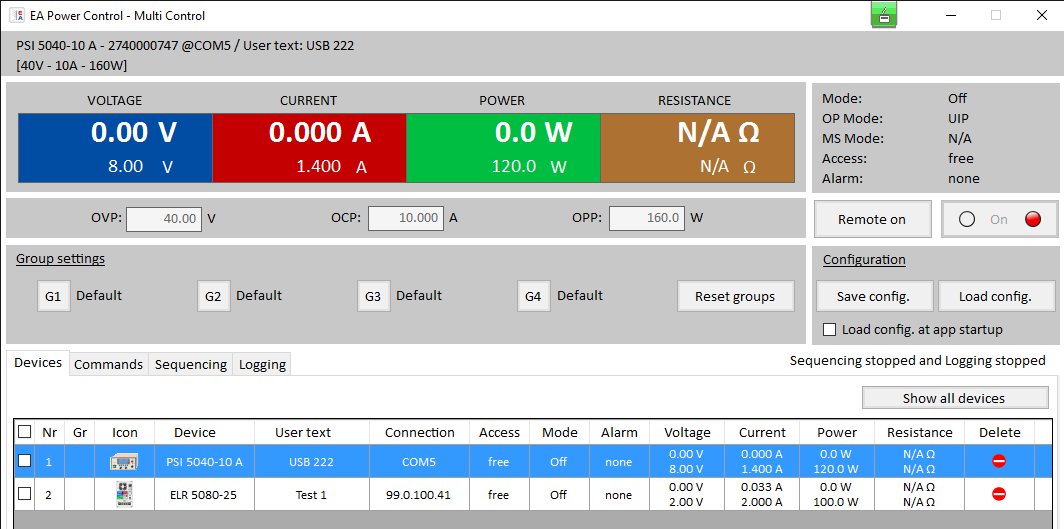This screenshot has height=529, width=1064.
Task: Click the USB 222 user text cell
Action: (311, 462)
